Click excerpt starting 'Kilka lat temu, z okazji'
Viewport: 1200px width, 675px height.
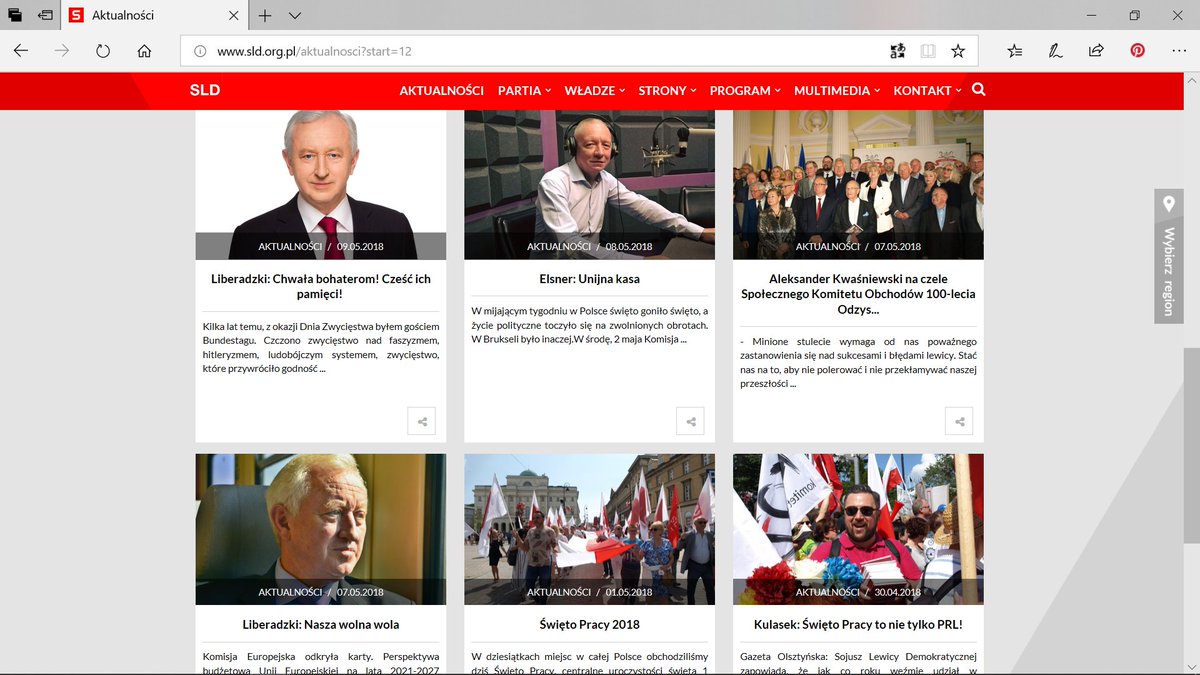[x=321, y=347]
